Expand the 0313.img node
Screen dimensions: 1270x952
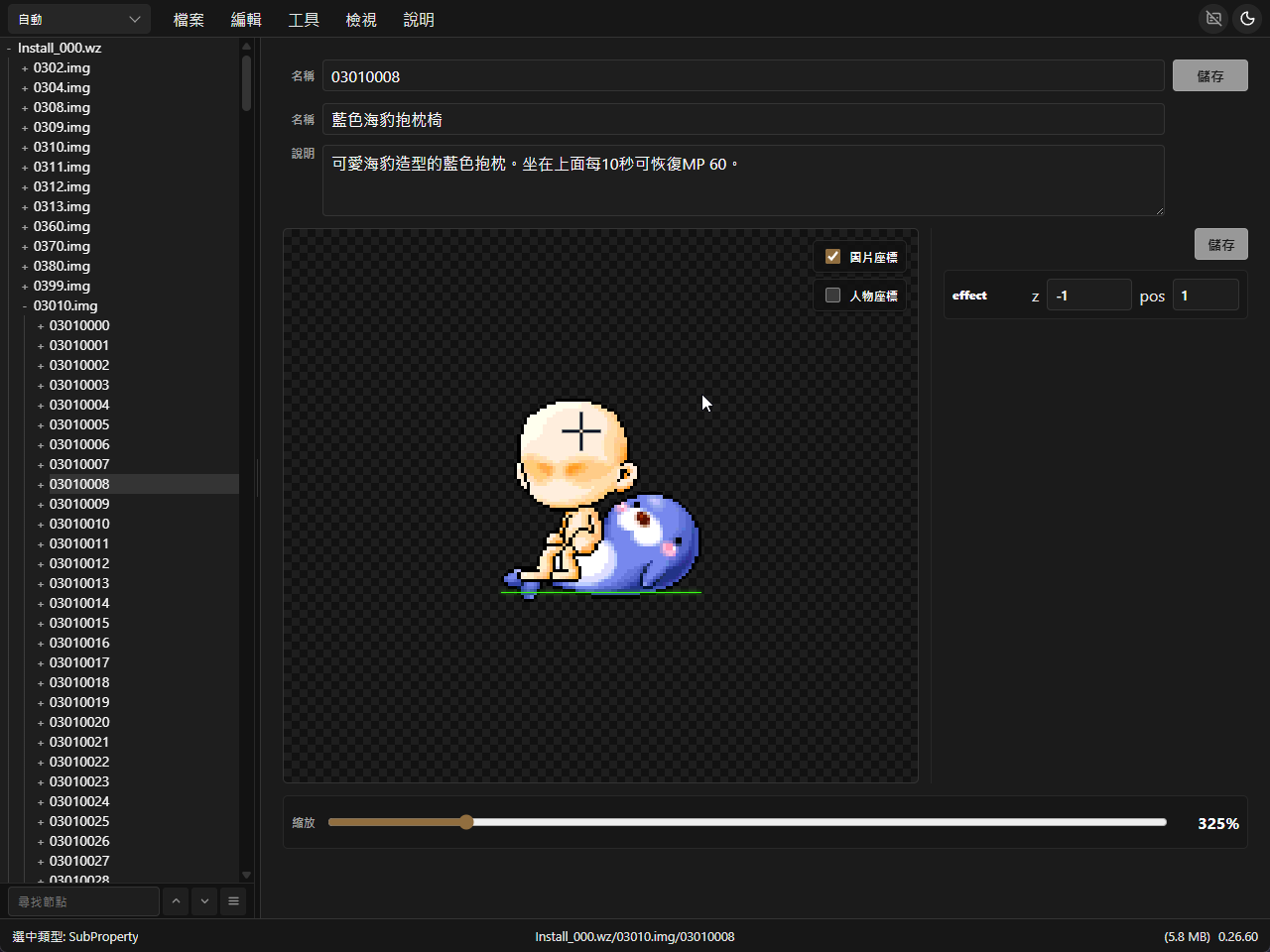25,206
